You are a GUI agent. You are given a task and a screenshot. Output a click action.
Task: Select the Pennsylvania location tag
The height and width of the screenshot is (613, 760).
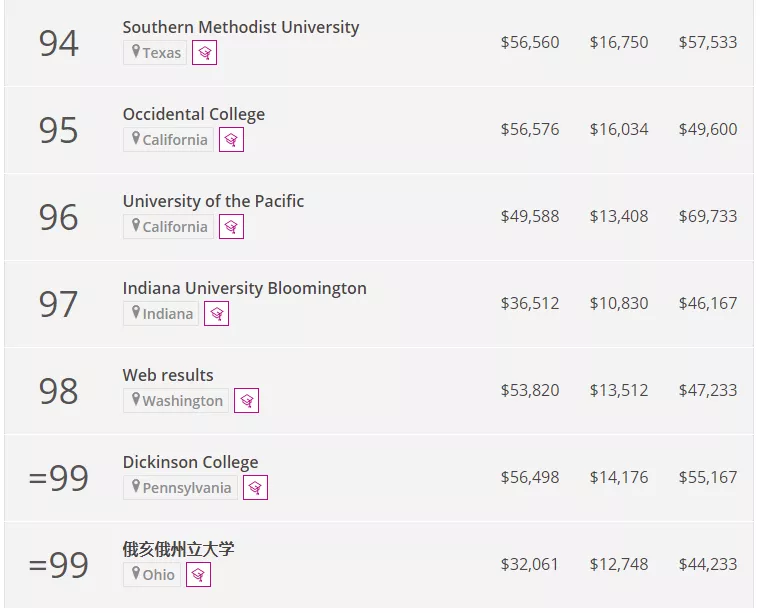click(180, 488)
